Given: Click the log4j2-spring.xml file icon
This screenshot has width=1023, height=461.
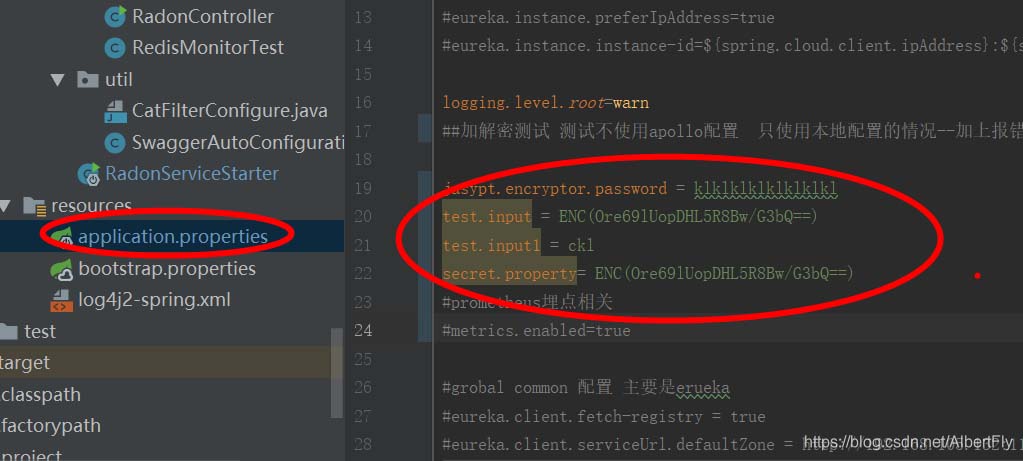Looking at the screenshot, I should point(62,300).
